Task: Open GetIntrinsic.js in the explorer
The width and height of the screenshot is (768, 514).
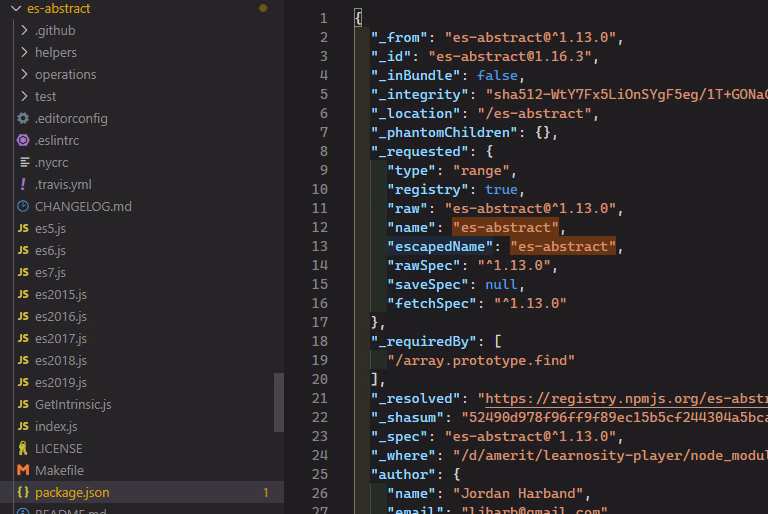Action: click(73, 404)
